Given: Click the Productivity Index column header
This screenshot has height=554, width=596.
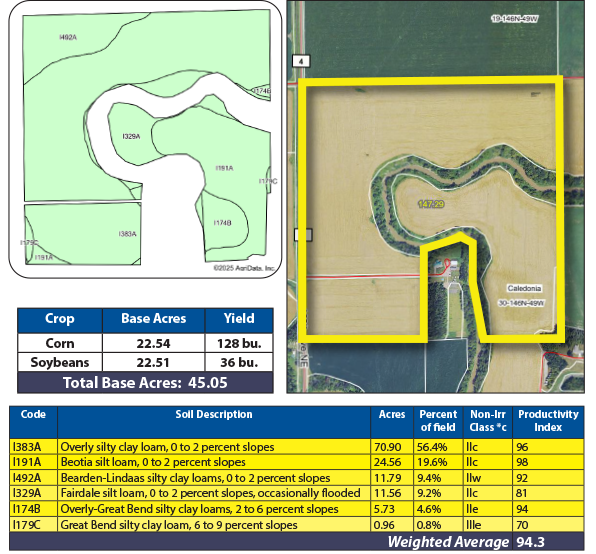Looking at the screenshot, I should 548,421.
